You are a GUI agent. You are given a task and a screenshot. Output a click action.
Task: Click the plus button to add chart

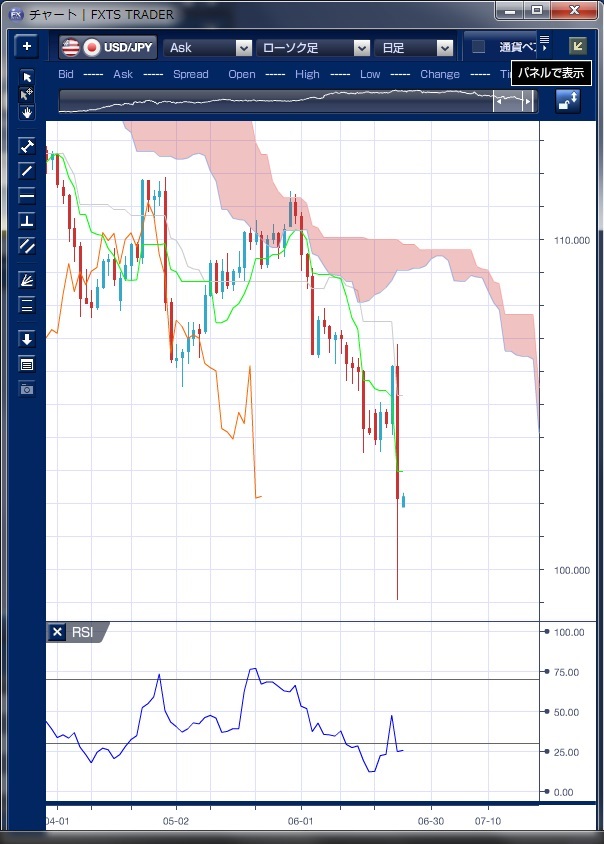click(x=27, y=47)
